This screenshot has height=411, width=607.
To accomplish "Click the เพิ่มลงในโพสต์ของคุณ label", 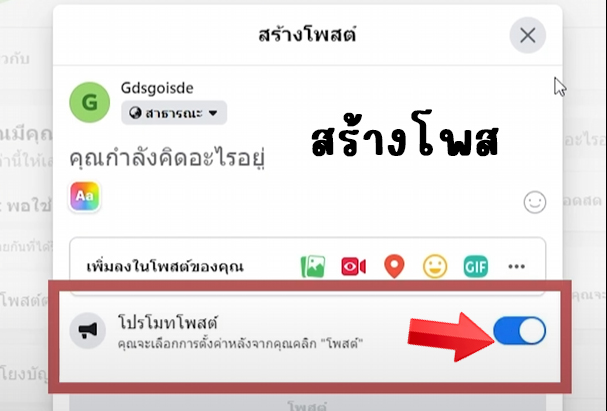I will [165, 267].
